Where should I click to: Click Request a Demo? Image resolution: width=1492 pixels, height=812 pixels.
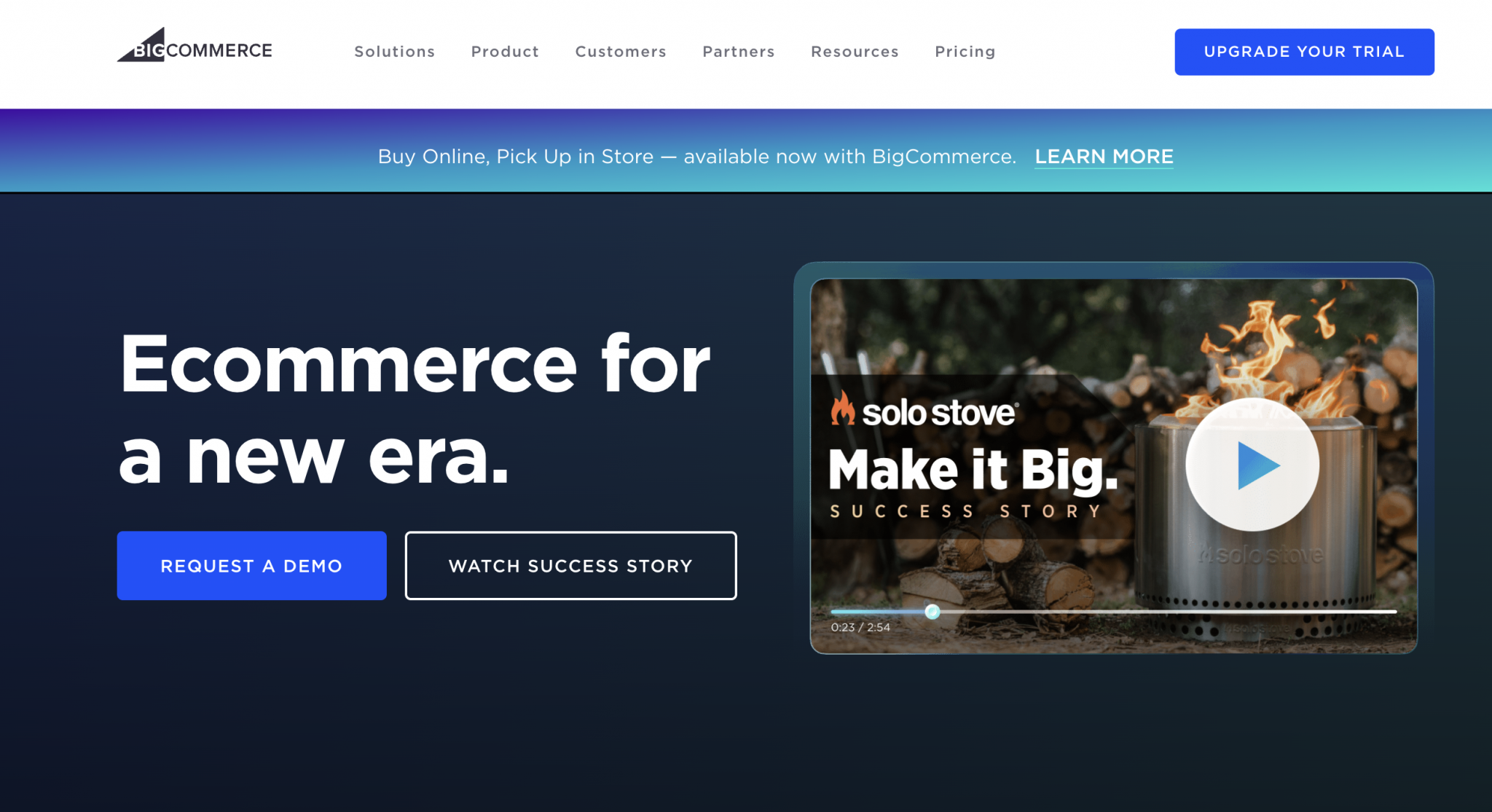click(251, 566)
